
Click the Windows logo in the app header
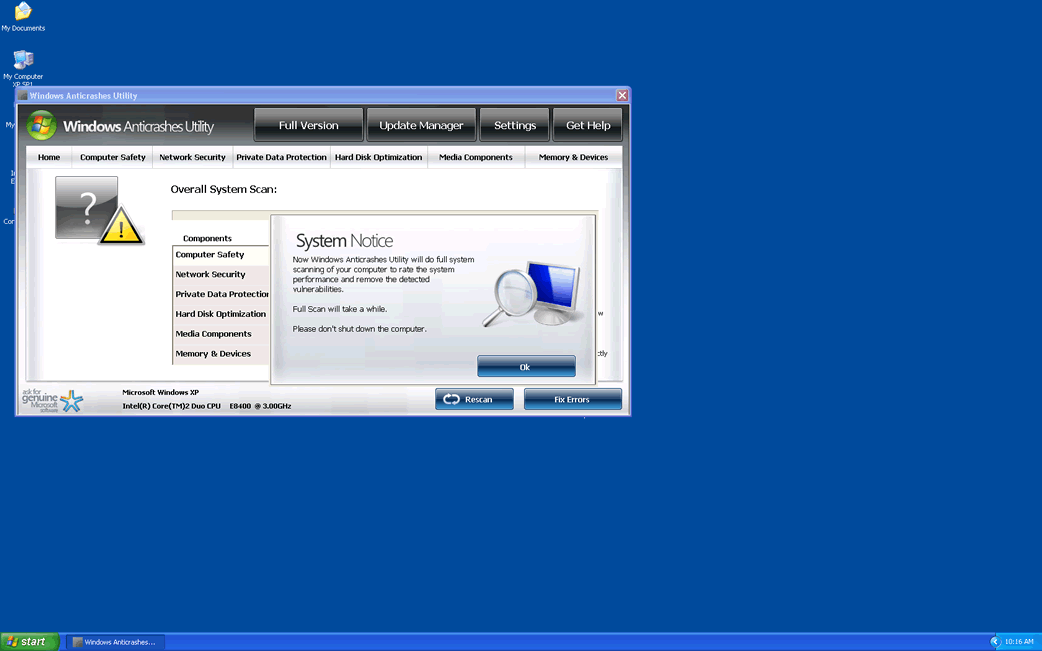tap(41, 126)
